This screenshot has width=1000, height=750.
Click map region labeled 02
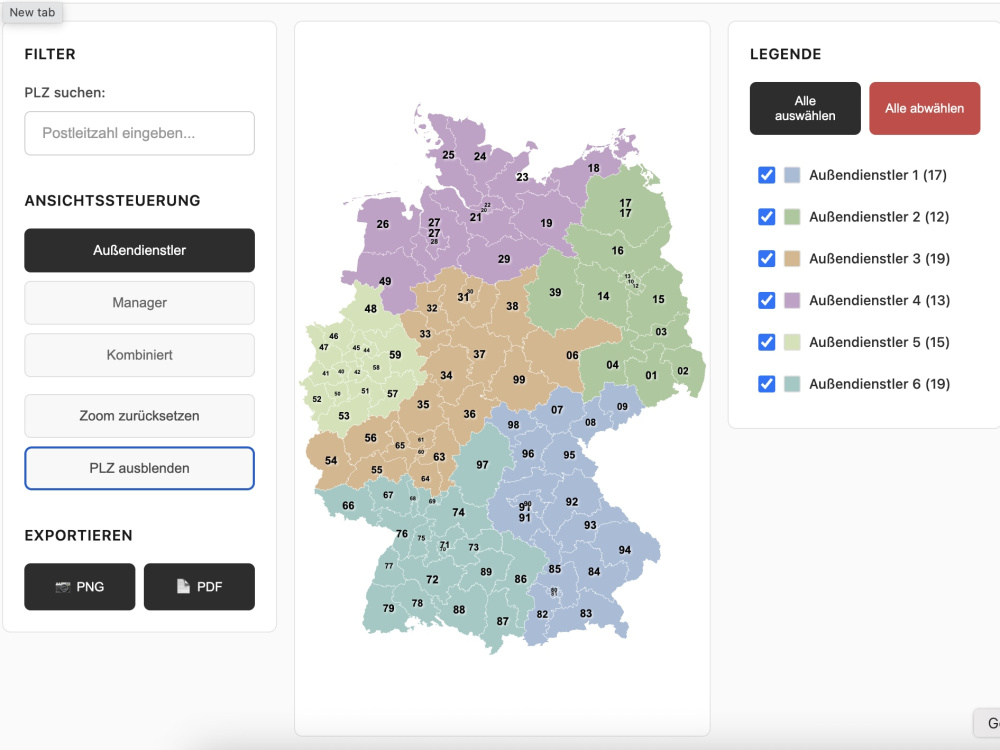[683, 371]
